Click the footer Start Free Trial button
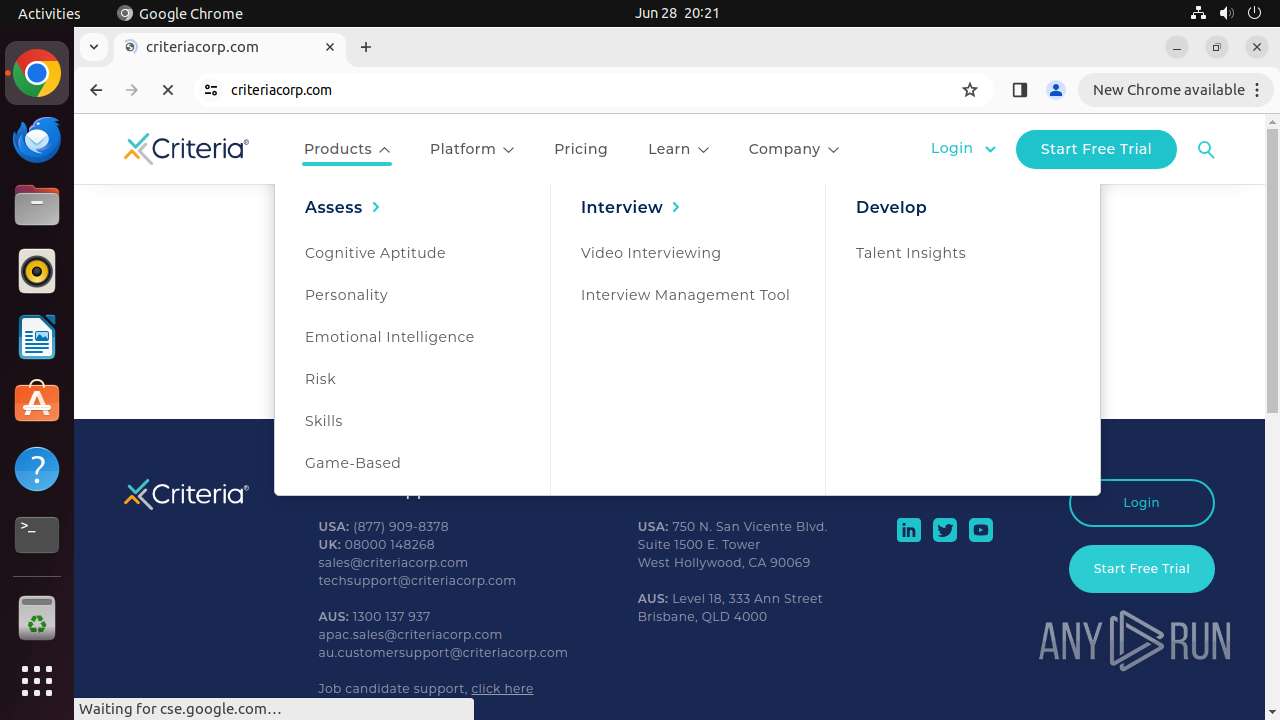Screen dimensions: 1280x720 coord(1141,569)
